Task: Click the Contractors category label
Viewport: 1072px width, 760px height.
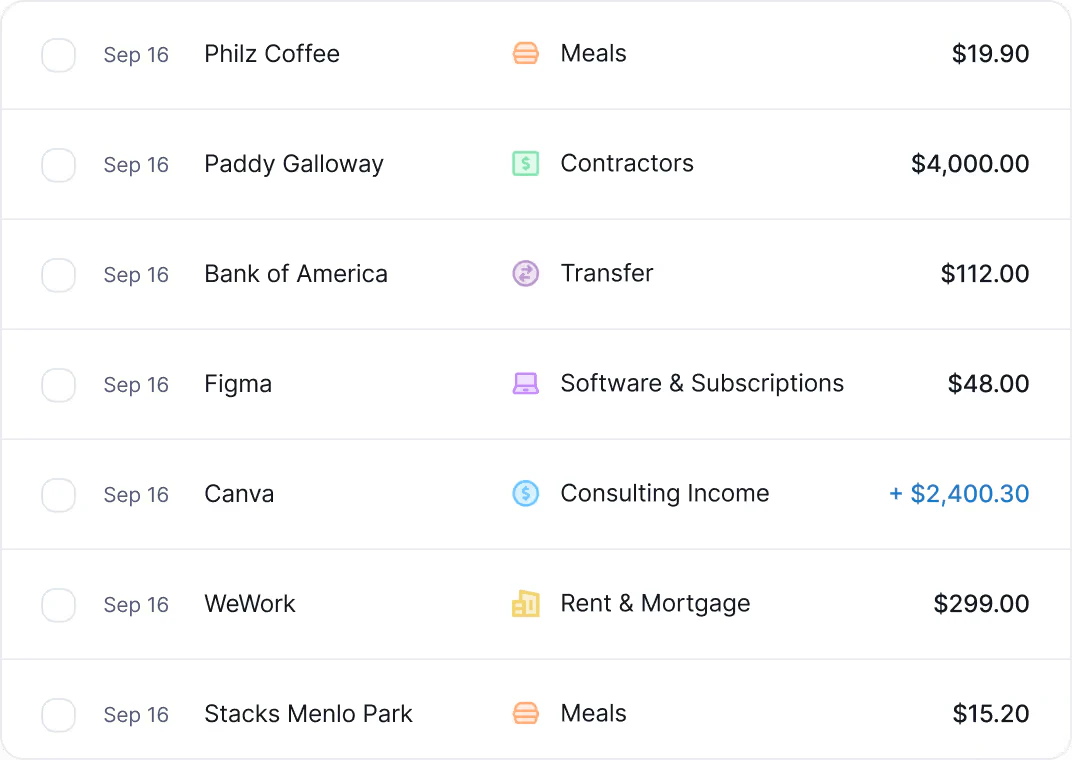Action: click(x=627, y=164)
